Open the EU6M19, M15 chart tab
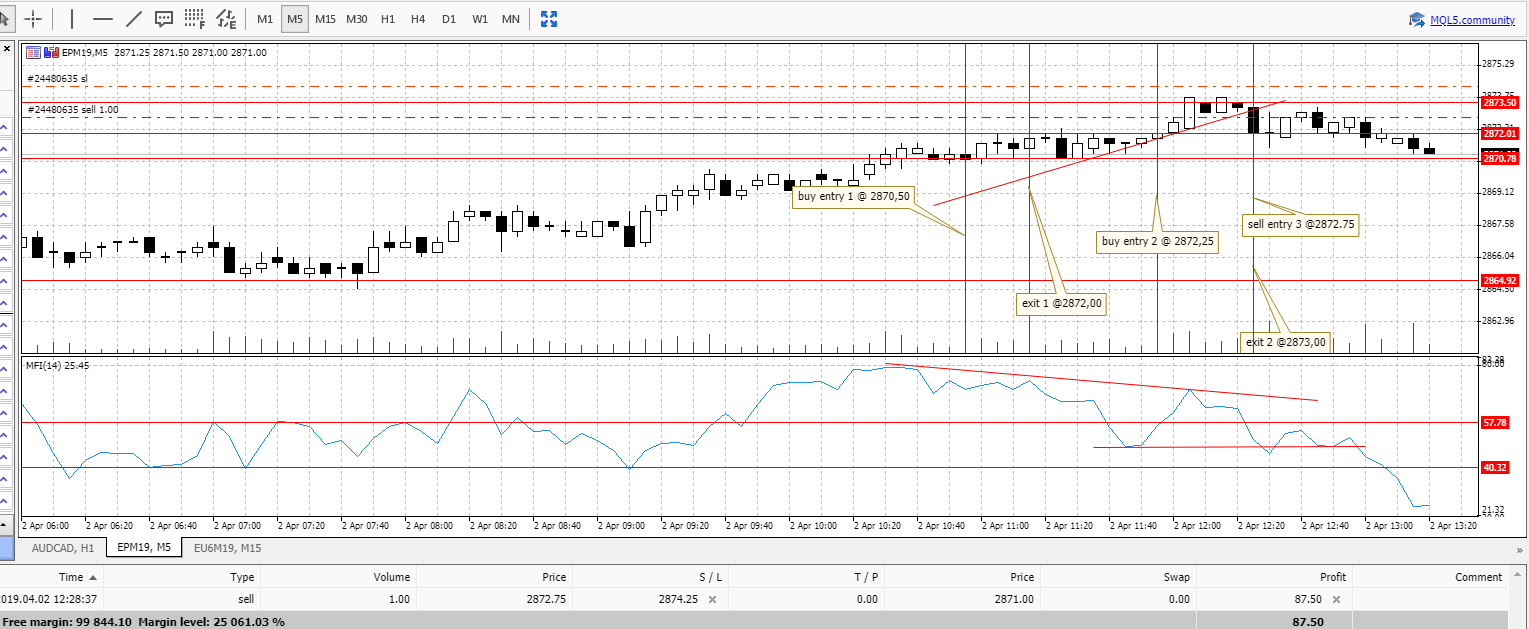The image size is (1529, 629). pyautogui.click(x=228, y=548)
